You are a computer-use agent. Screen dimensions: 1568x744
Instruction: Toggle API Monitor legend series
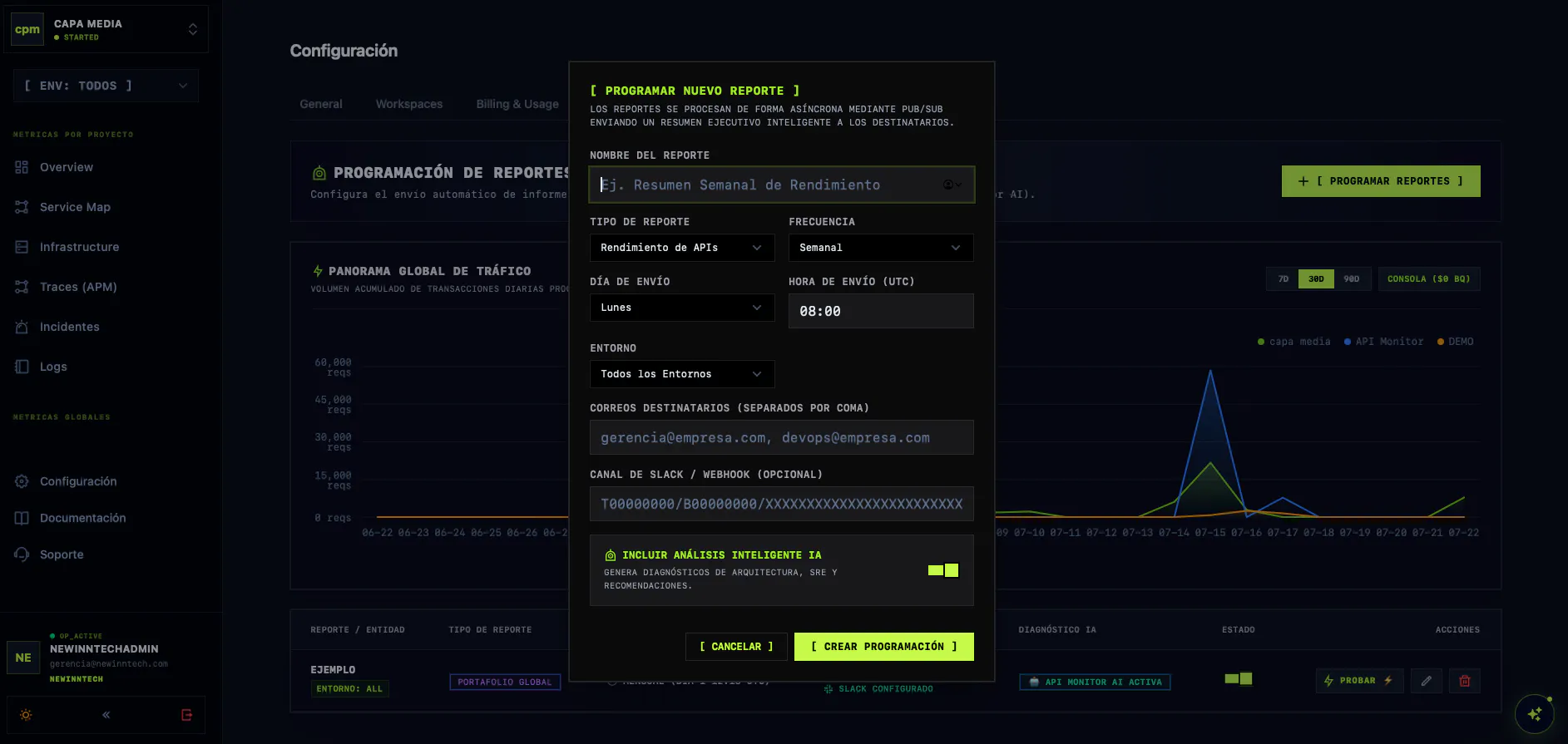click(x=1383, y=342)
